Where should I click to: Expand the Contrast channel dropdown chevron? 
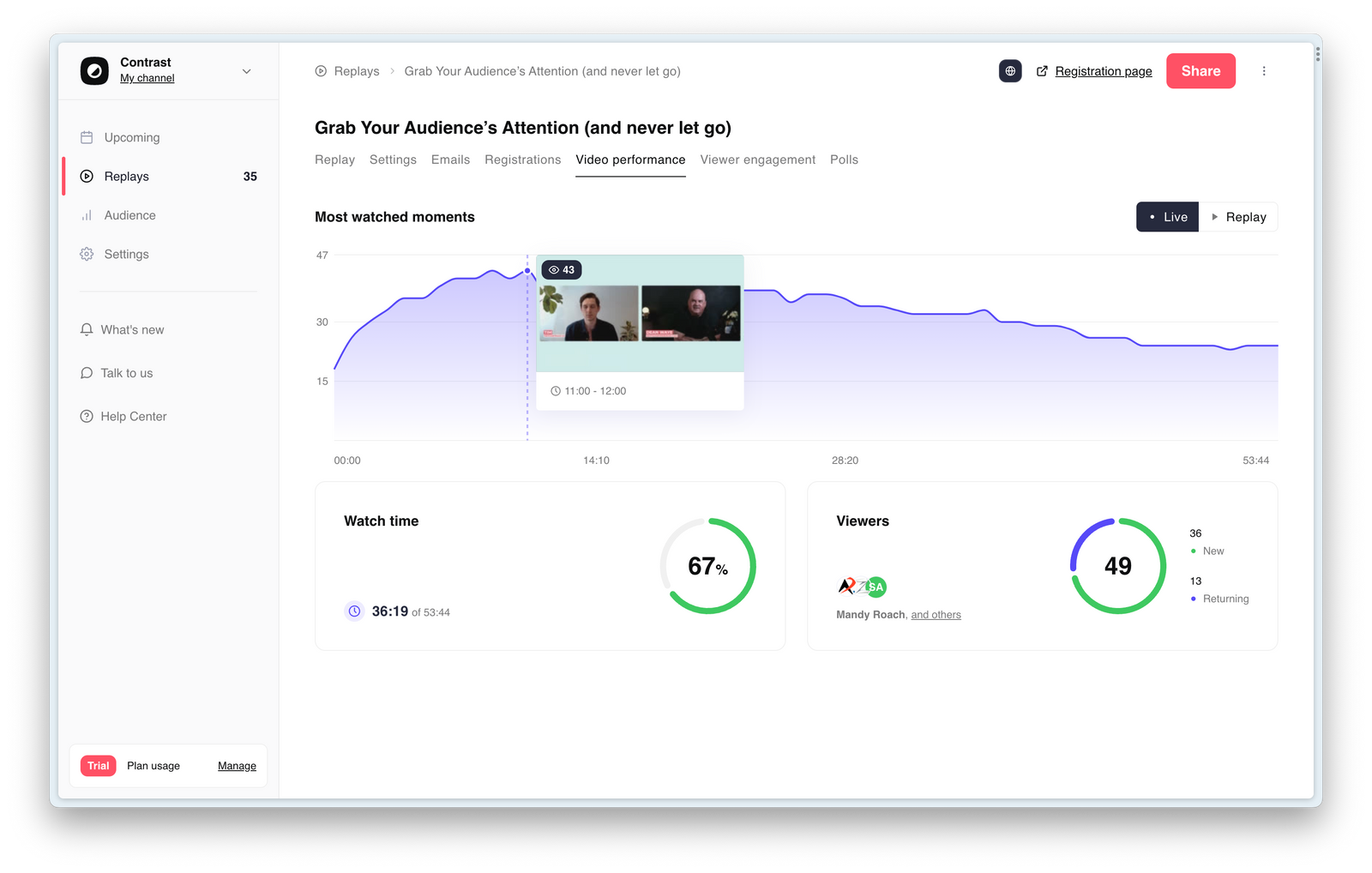(x=247, y=71)
